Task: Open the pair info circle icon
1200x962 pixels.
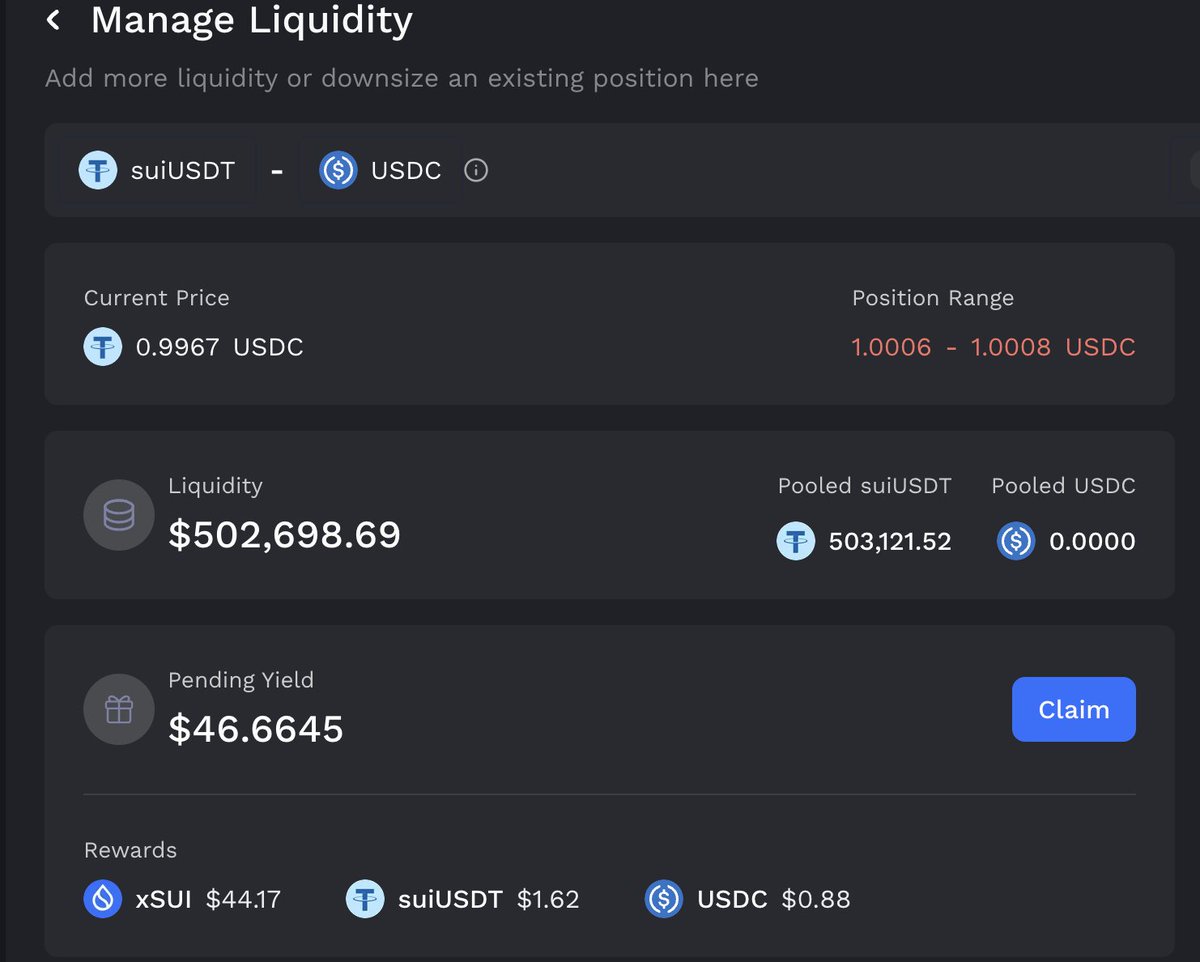Action: (476, 171)
